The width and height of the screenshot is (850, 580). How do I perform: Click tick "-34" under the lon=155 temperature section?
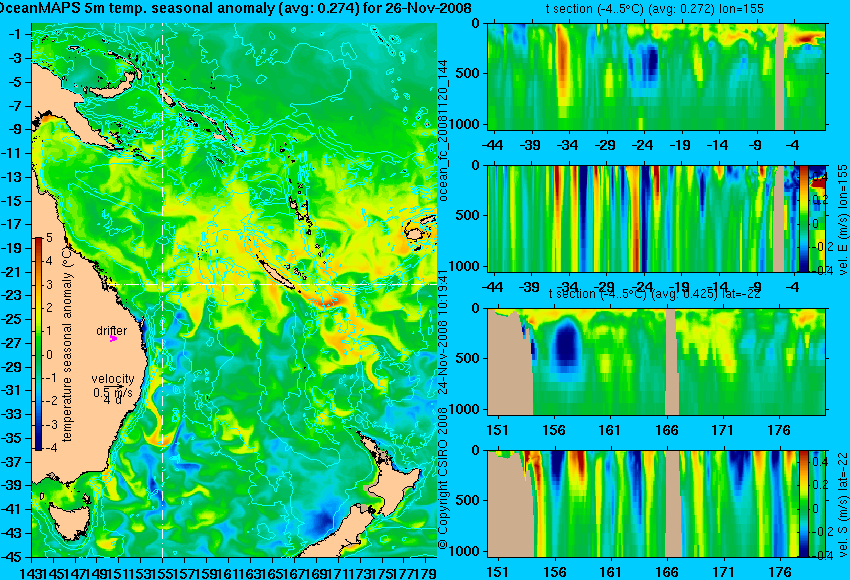pos(568,145)
